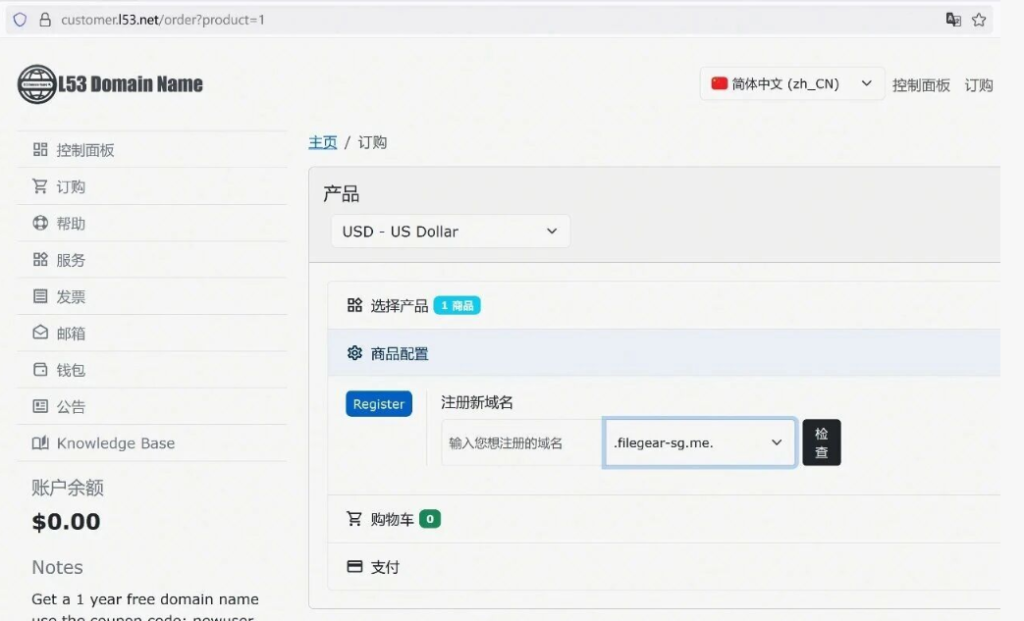This screenshot has width=1024, height=621.
Task: Click the grid icon beside 选择产品
Action: 354,305
